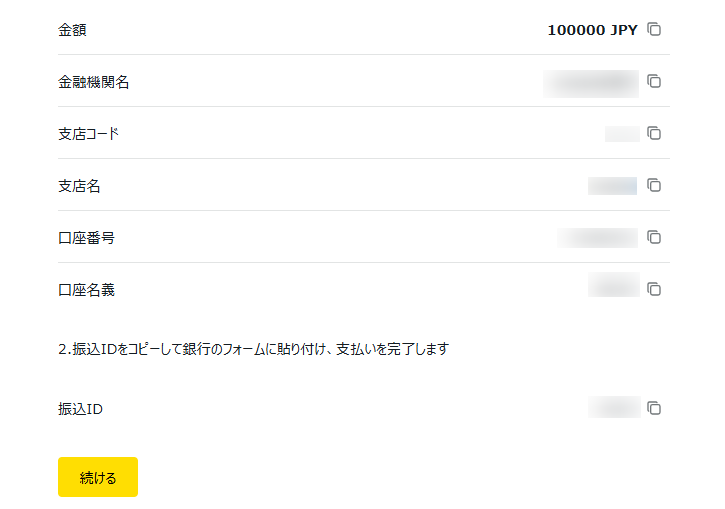Click the step 2 instruction text
The height and width of the screenshot is (509, 725).
tap(253, 349)
